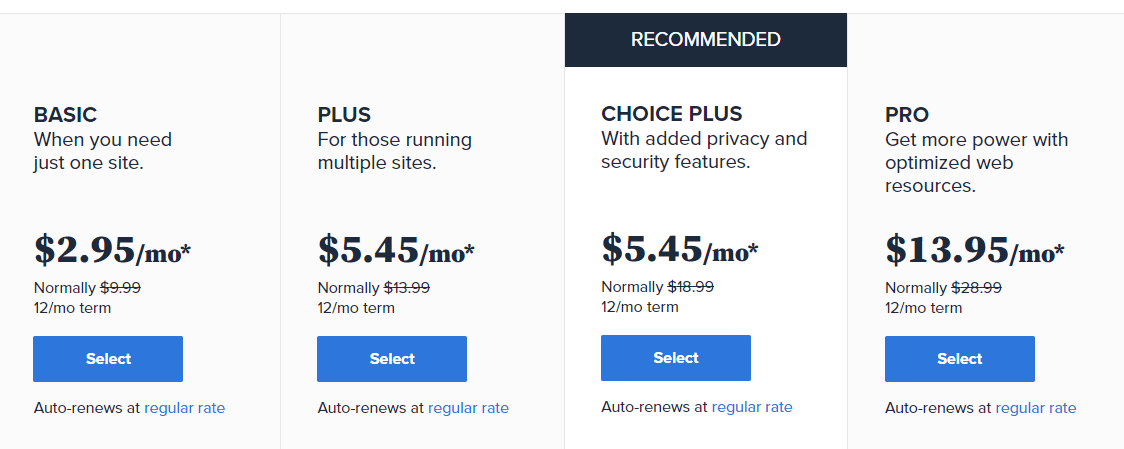
Task: Click Select button for PRO plan
Action: pyautogui.click(x=960, y=359)
